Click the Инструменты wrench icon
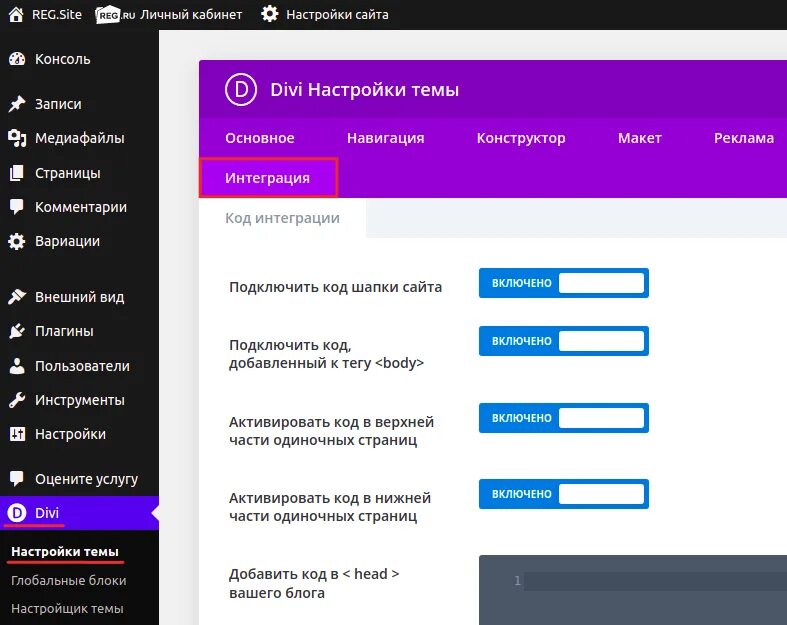 click(x=17, y=400)
